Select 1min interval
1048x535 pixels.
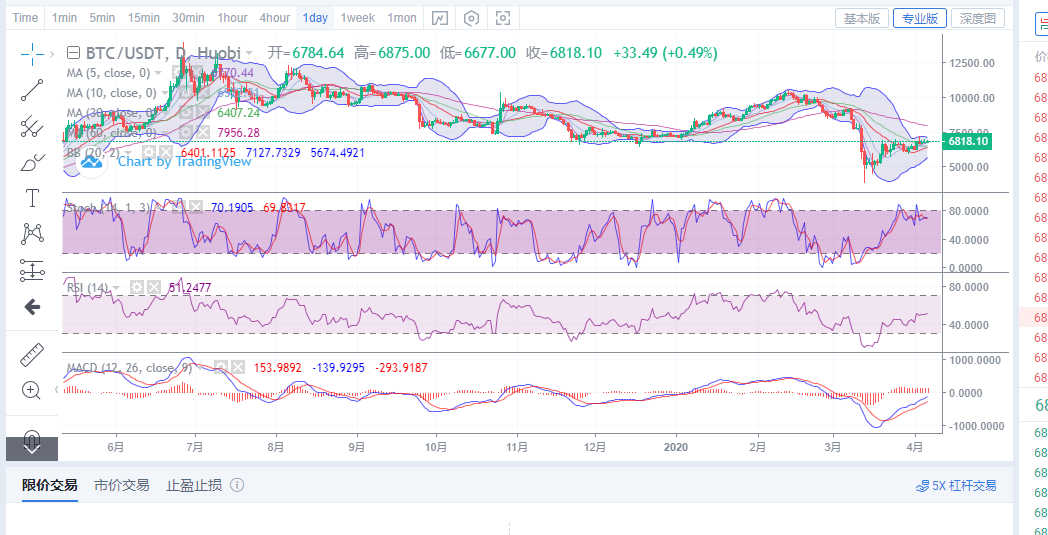click(64, 18)
